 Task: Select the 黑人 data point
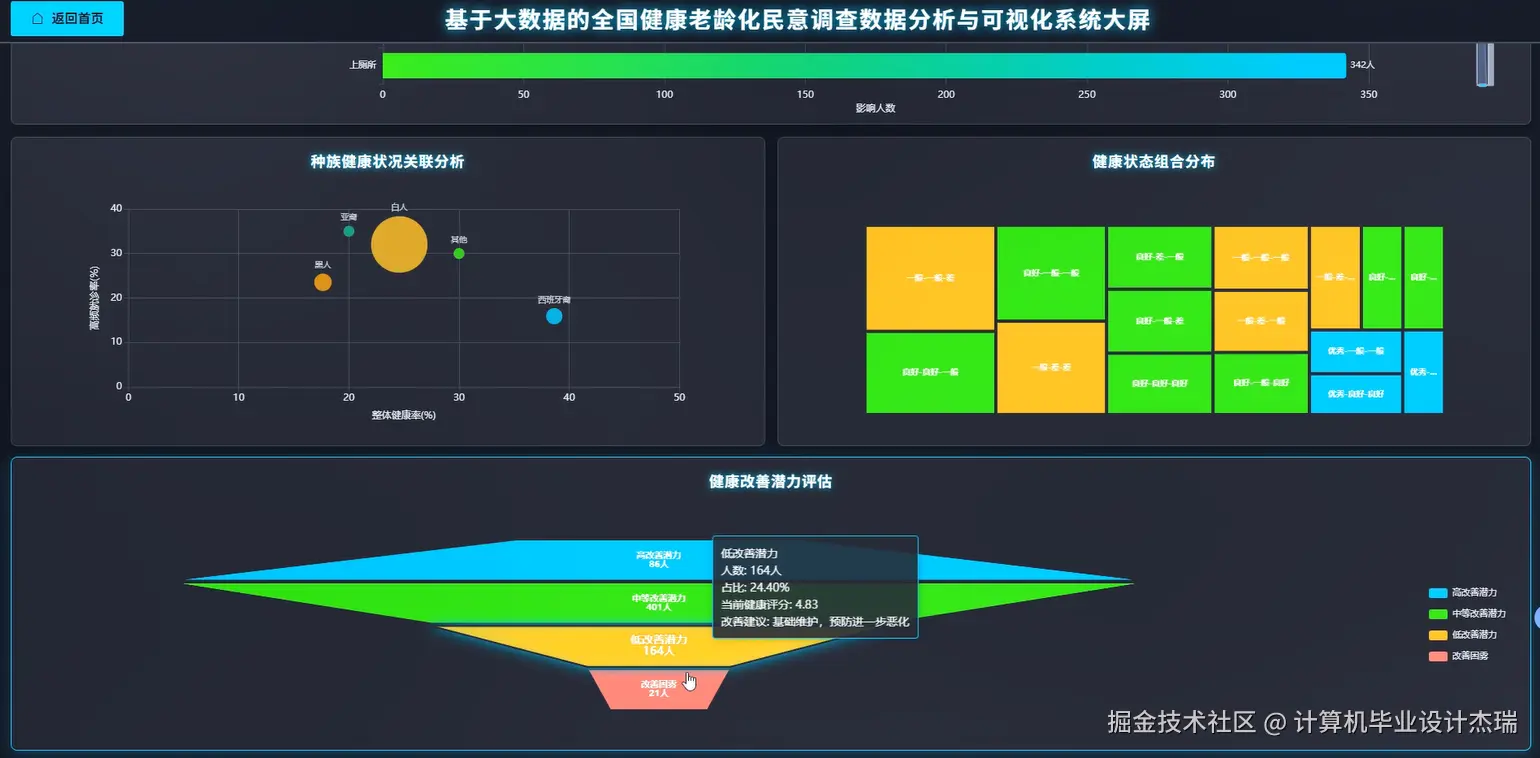[322, 281]
